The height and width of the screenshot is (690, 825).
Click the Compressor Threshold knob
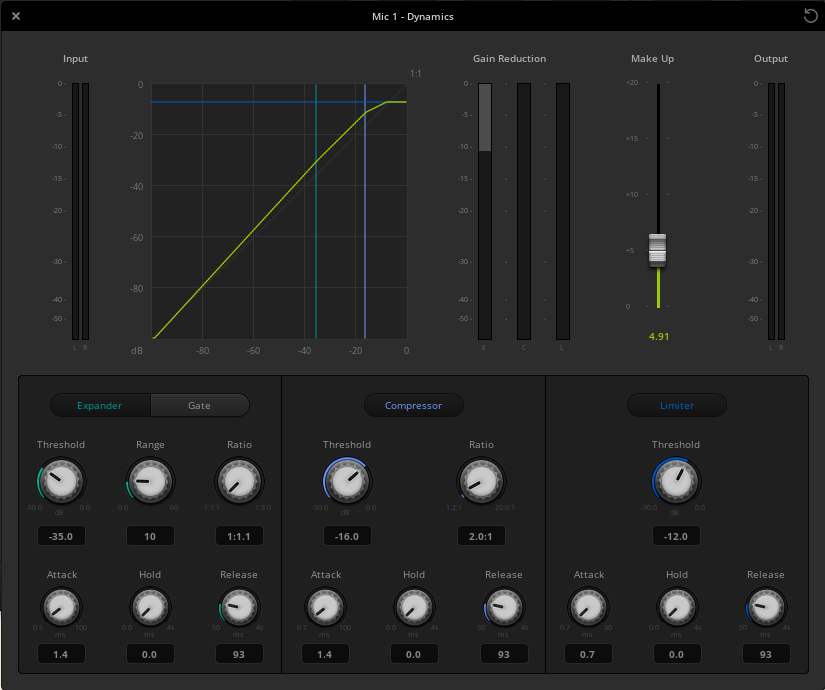(347, 481)
